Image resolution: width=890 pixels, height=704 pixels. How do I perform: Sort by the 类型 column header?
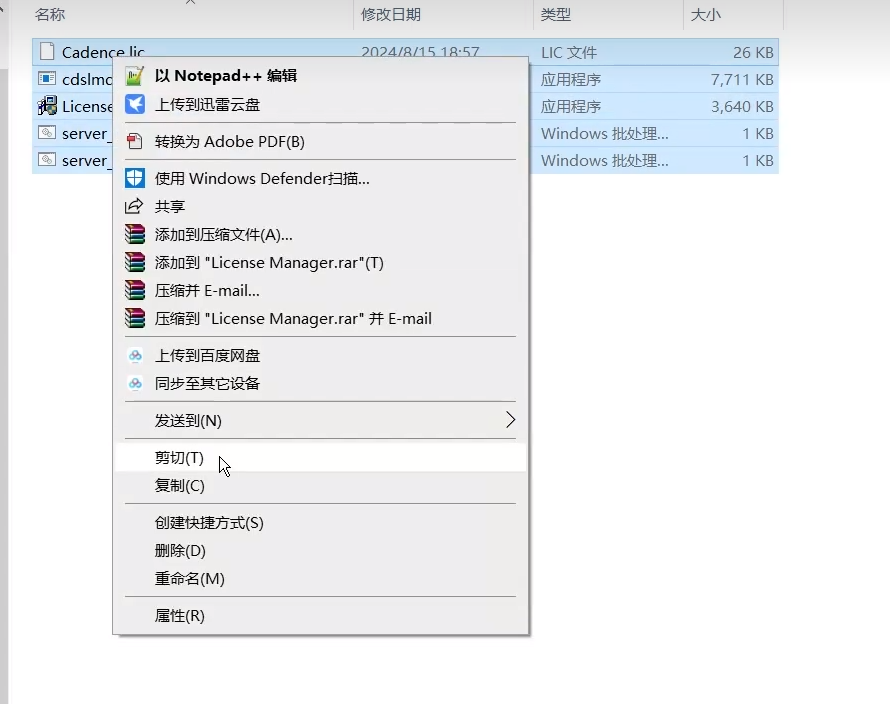(555, 14)
